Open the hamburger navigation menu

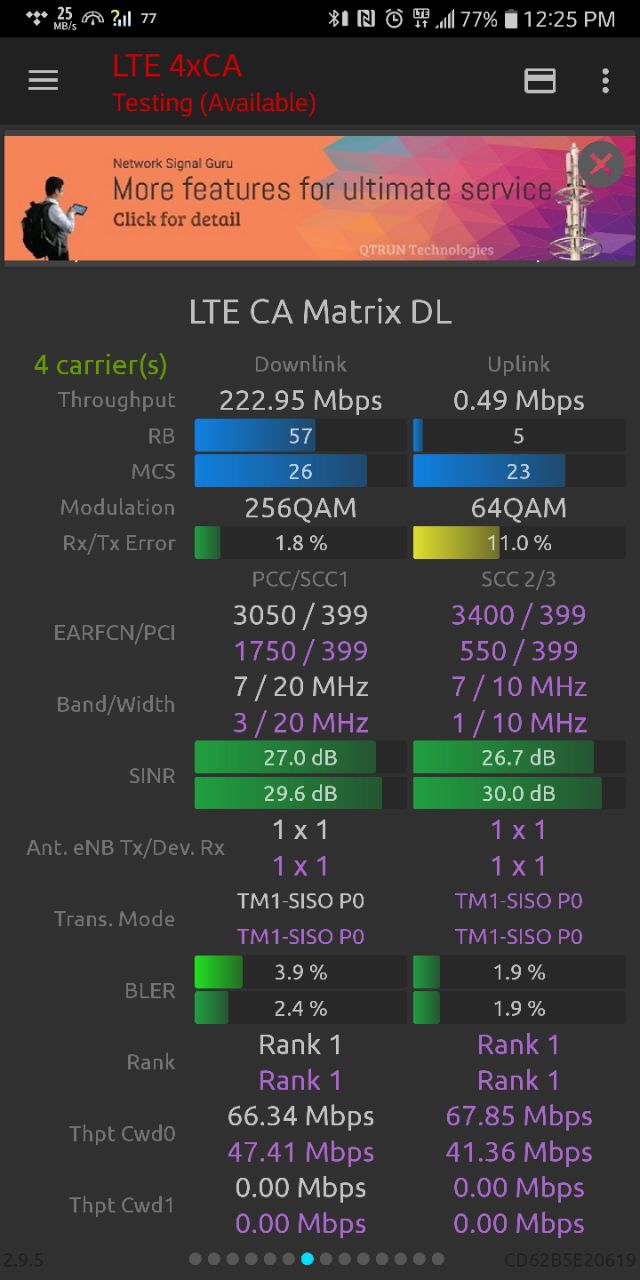43,80
